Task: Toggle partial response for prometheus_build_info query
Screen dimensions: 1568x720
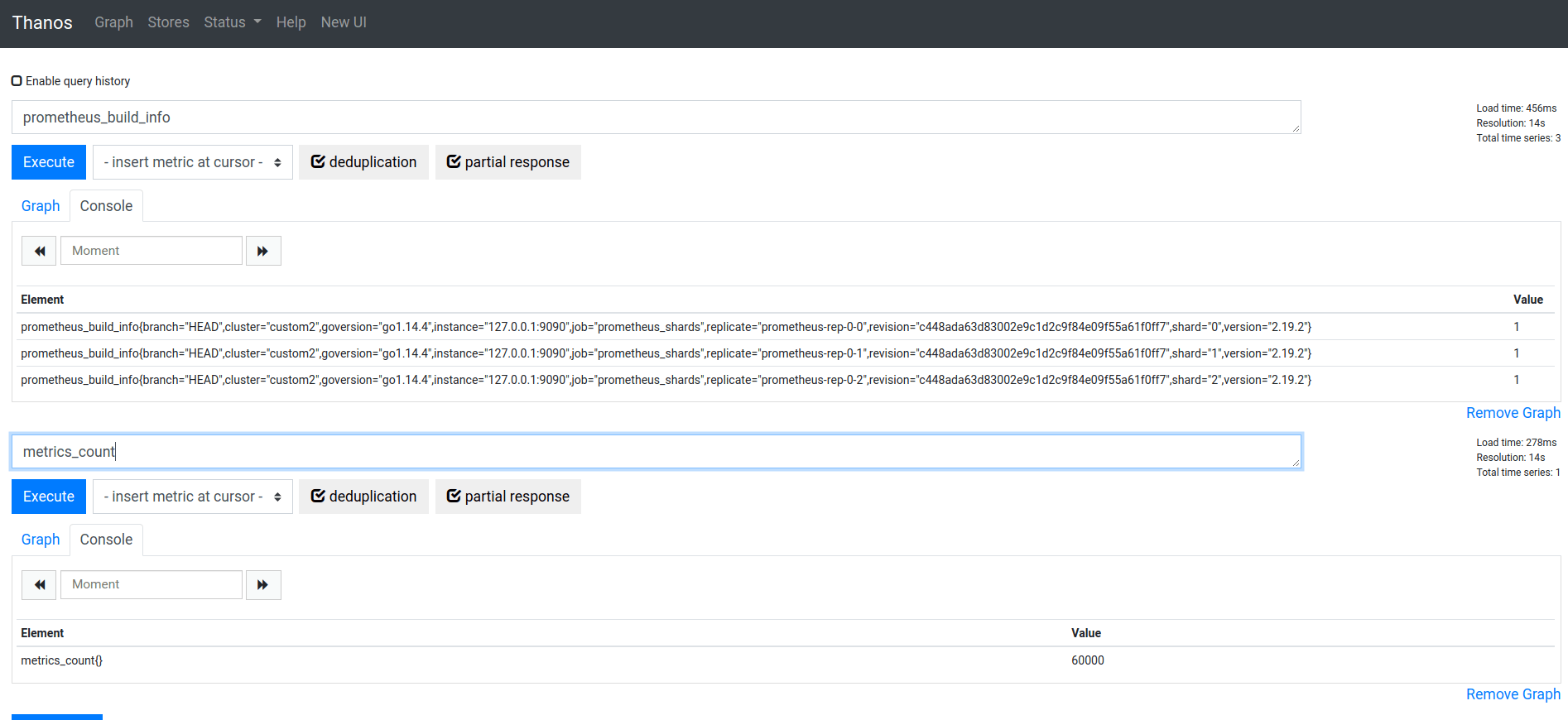Action: tap(507, 162)
